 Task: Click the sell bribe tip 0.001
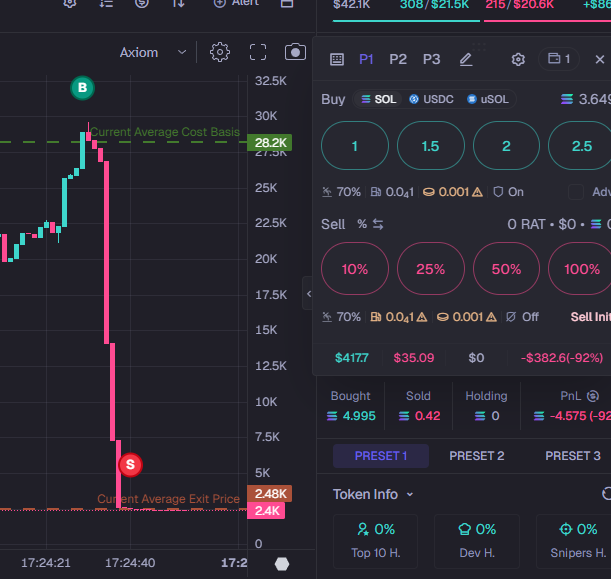pyautogui.click(x=466, y=317)
